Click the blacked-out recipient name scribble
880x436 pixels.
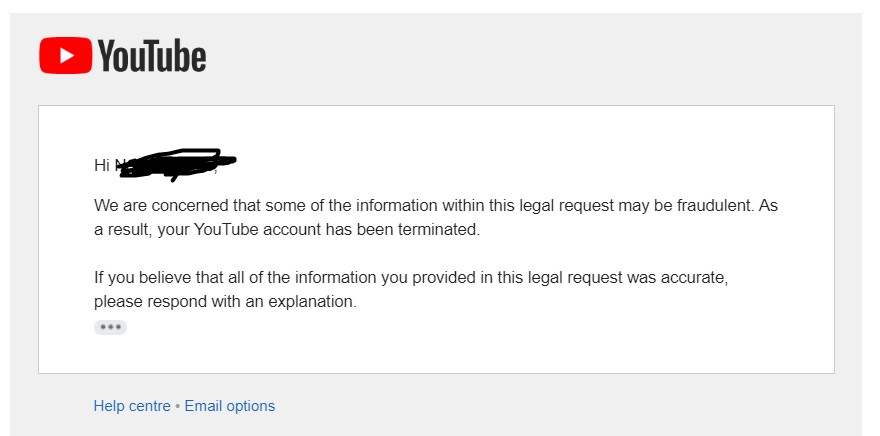pyautogui.click(x=177, y=164)
